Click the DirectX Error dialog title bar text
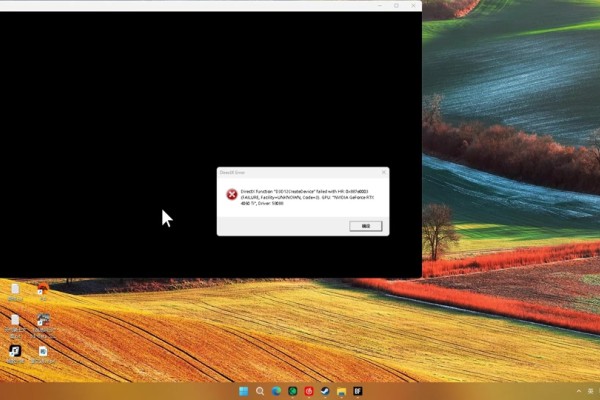 pos(232,173)
